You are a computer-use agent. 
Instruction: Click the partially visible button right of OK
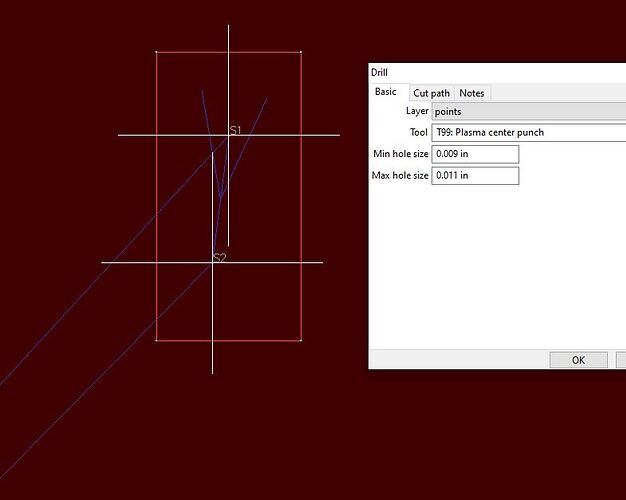click(621, 360)
